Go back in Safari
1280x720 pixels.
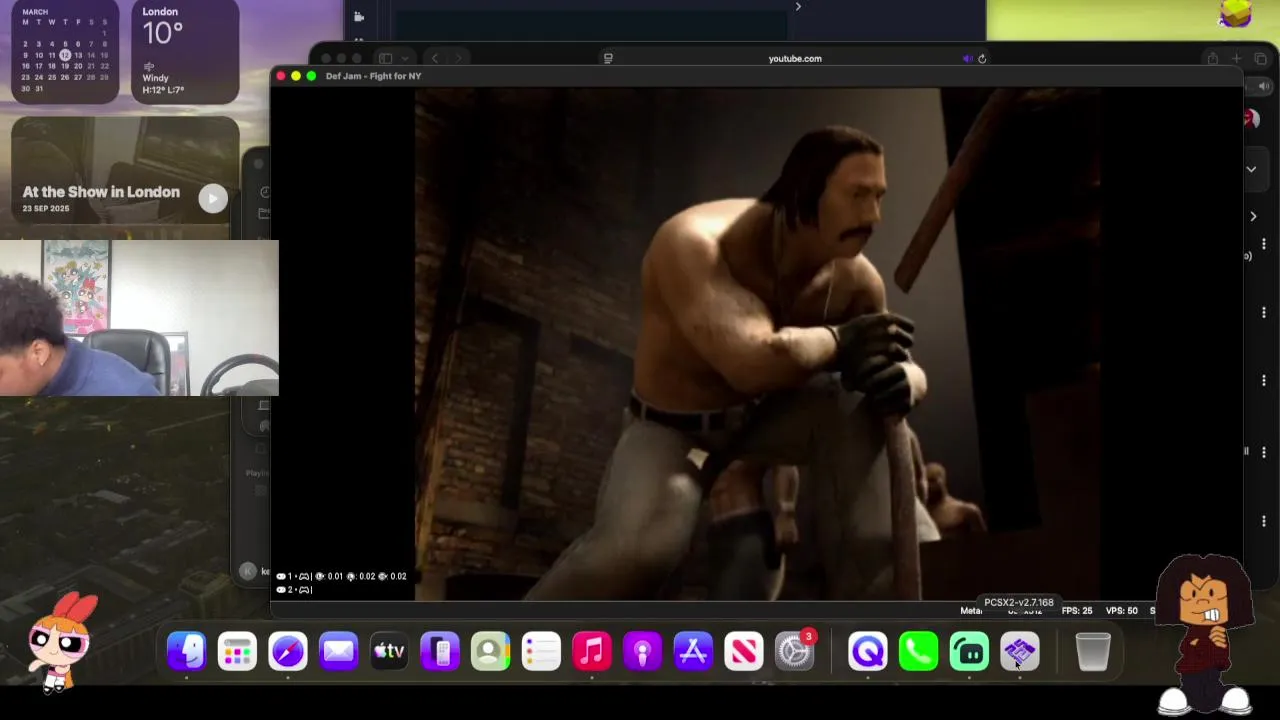[434, 59]
